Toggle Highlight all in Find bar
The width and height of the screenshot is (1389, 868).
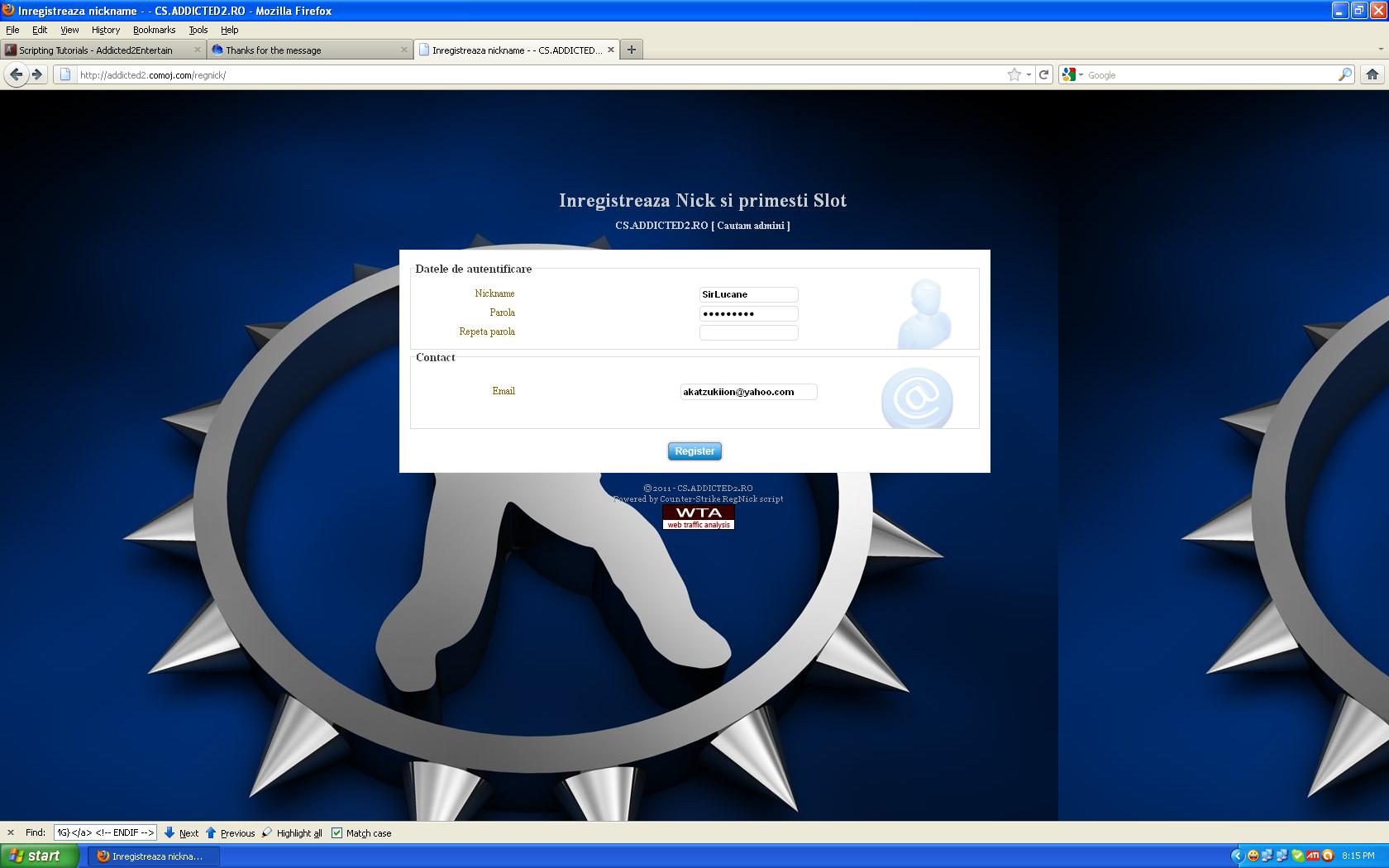[x=291, y=832]
